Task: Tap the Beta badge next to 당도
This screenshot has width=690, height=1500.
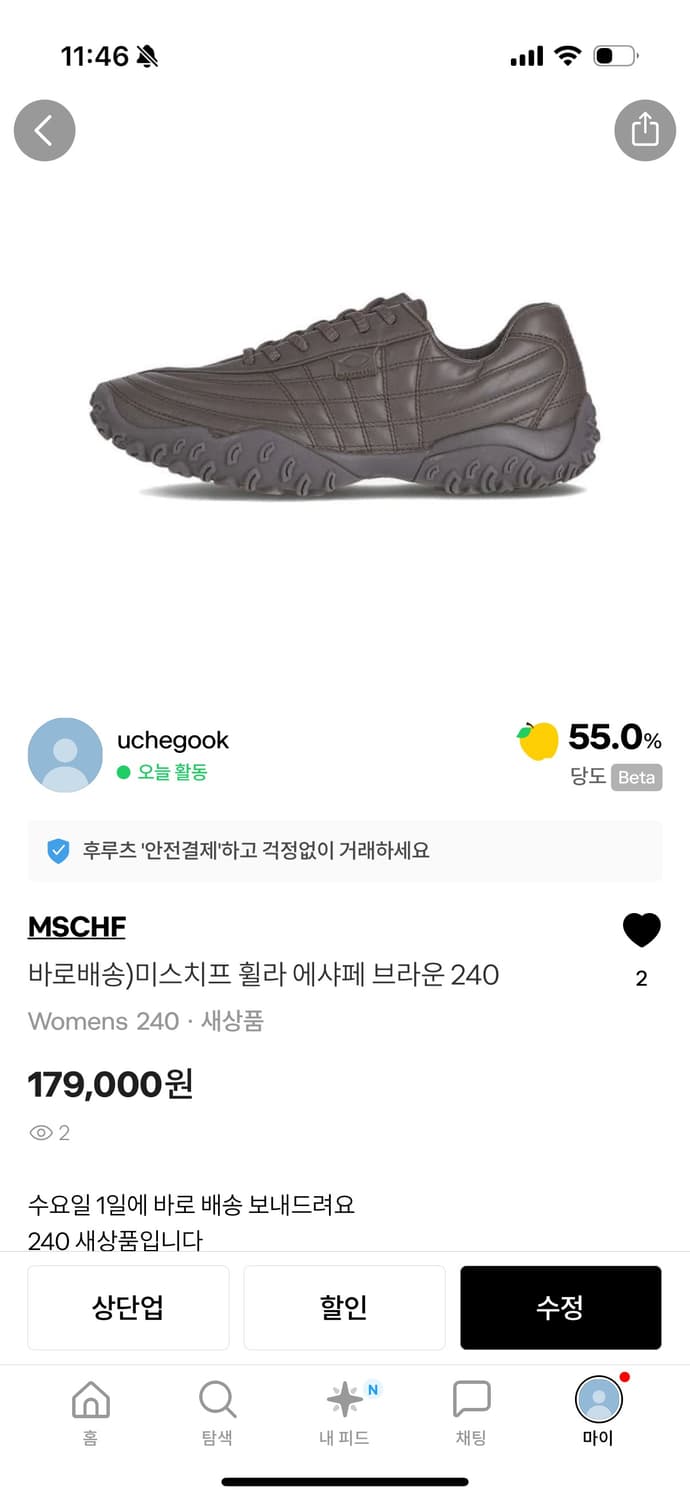Action: tap(638, 777)
